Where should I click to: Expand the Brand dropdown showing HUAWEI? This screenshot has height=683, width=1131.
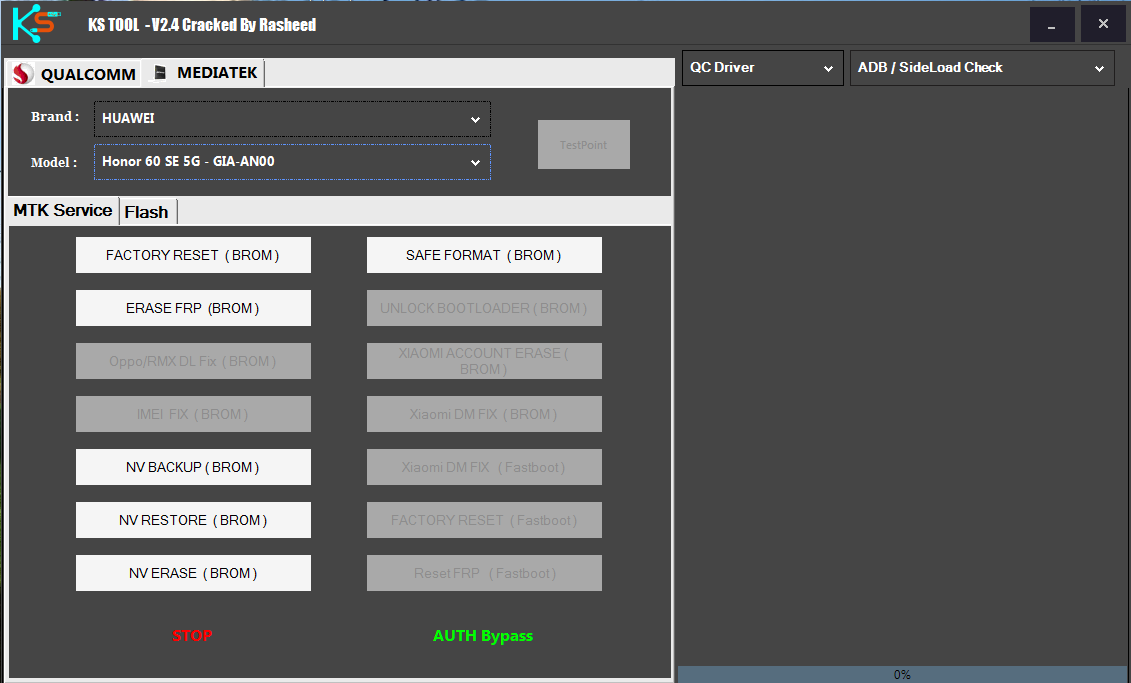[x=292, y=119]
